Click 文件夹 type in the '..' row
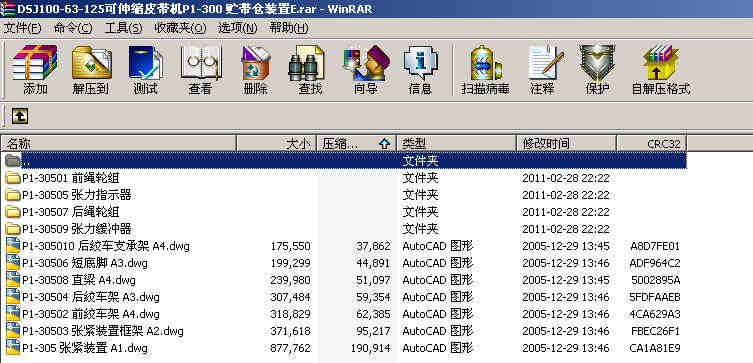The image size is (753, 363). click(x=420, y=161)
